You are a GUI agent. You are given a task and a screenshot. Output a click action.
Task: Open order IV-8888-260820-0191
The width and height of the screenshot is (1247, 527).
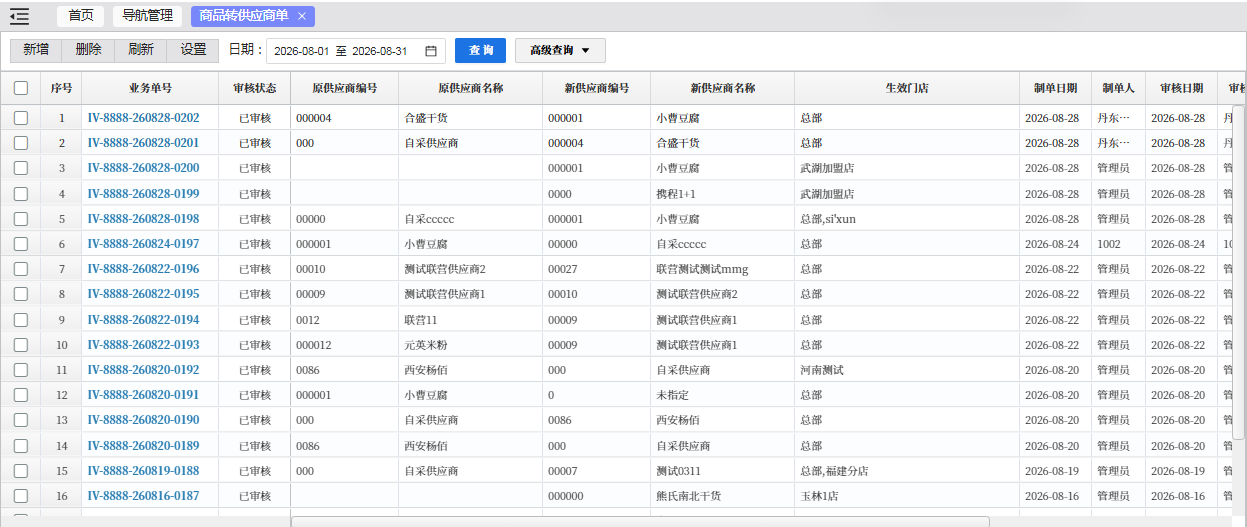143,395
